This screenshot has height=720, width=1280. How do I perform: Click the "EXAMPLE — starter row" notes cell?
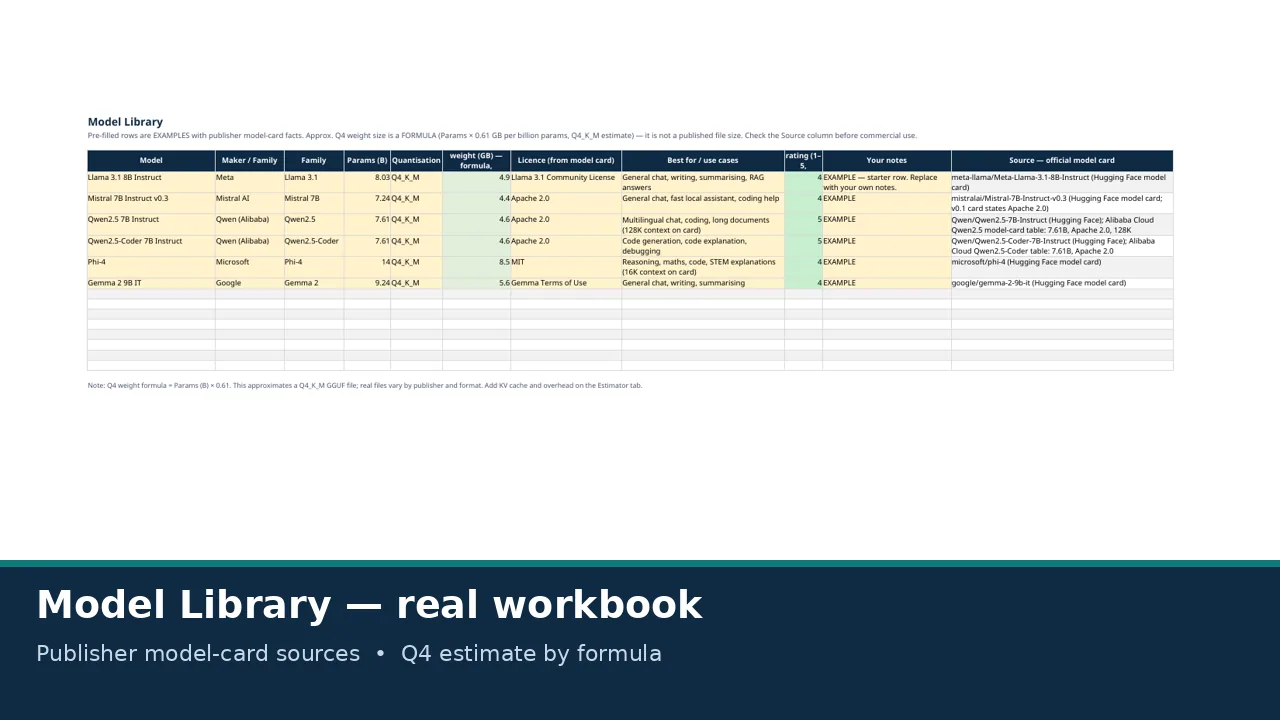point(887,182)
